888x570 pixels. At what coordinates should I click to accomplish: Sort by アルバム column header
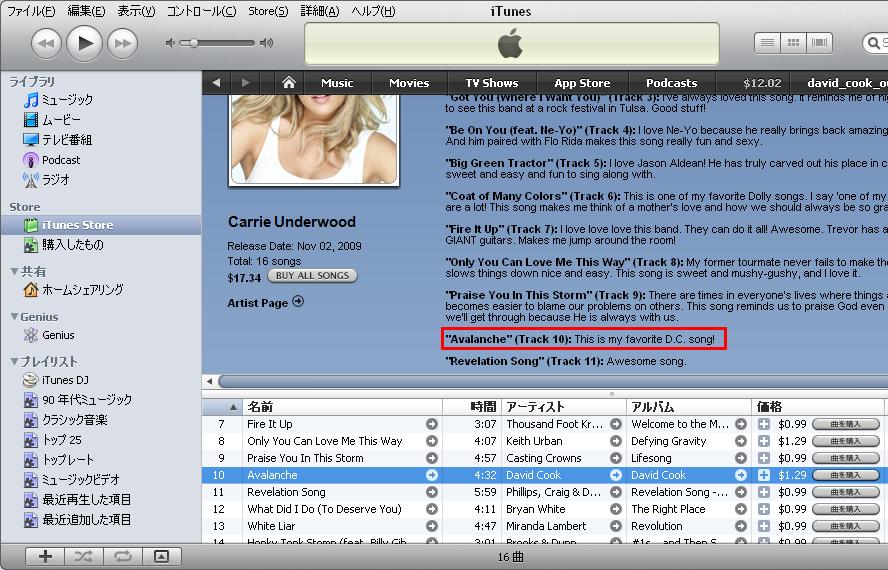689,407
